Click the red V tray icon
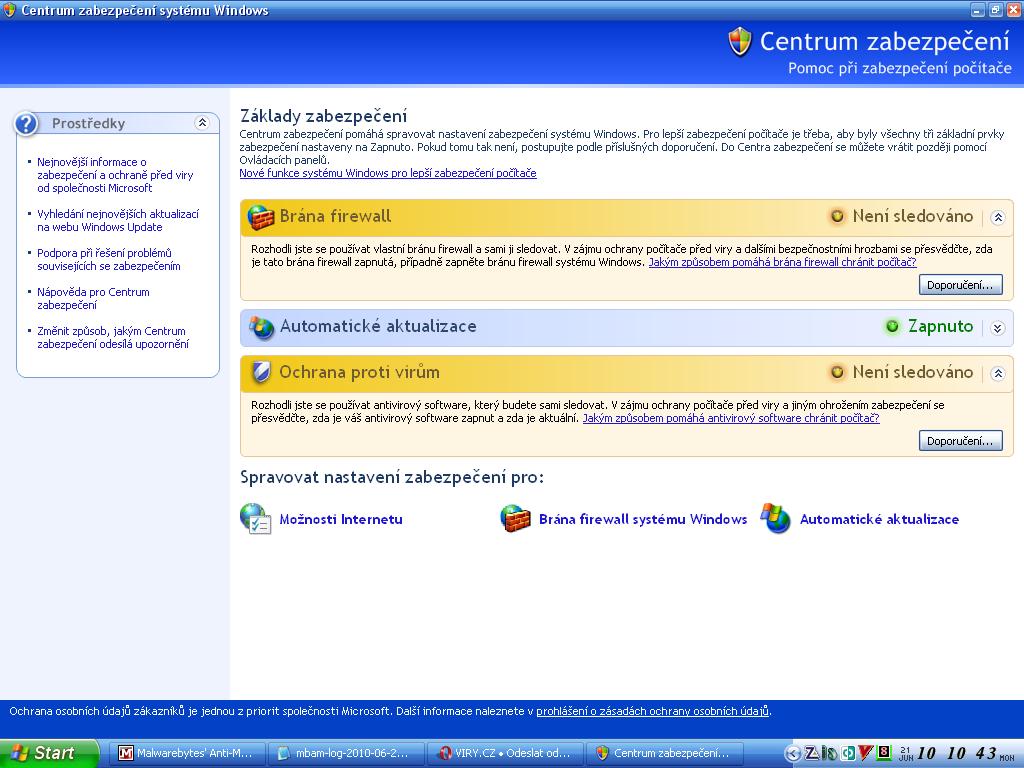The width and height of the screenshot is (1024, 768). (x=866, y=753)
